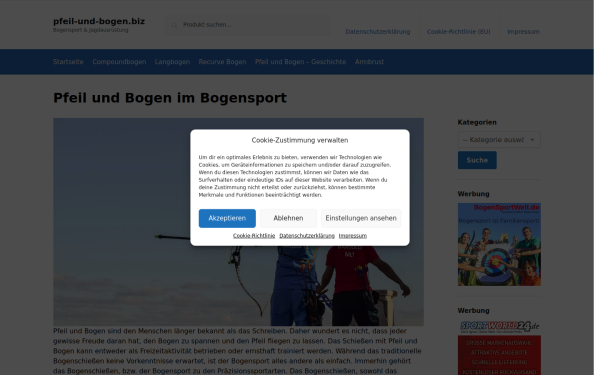The height and width of the screenshot is (375, 600).
Task: Click the search magnifier icon
Action: click(x=174, y=25)
